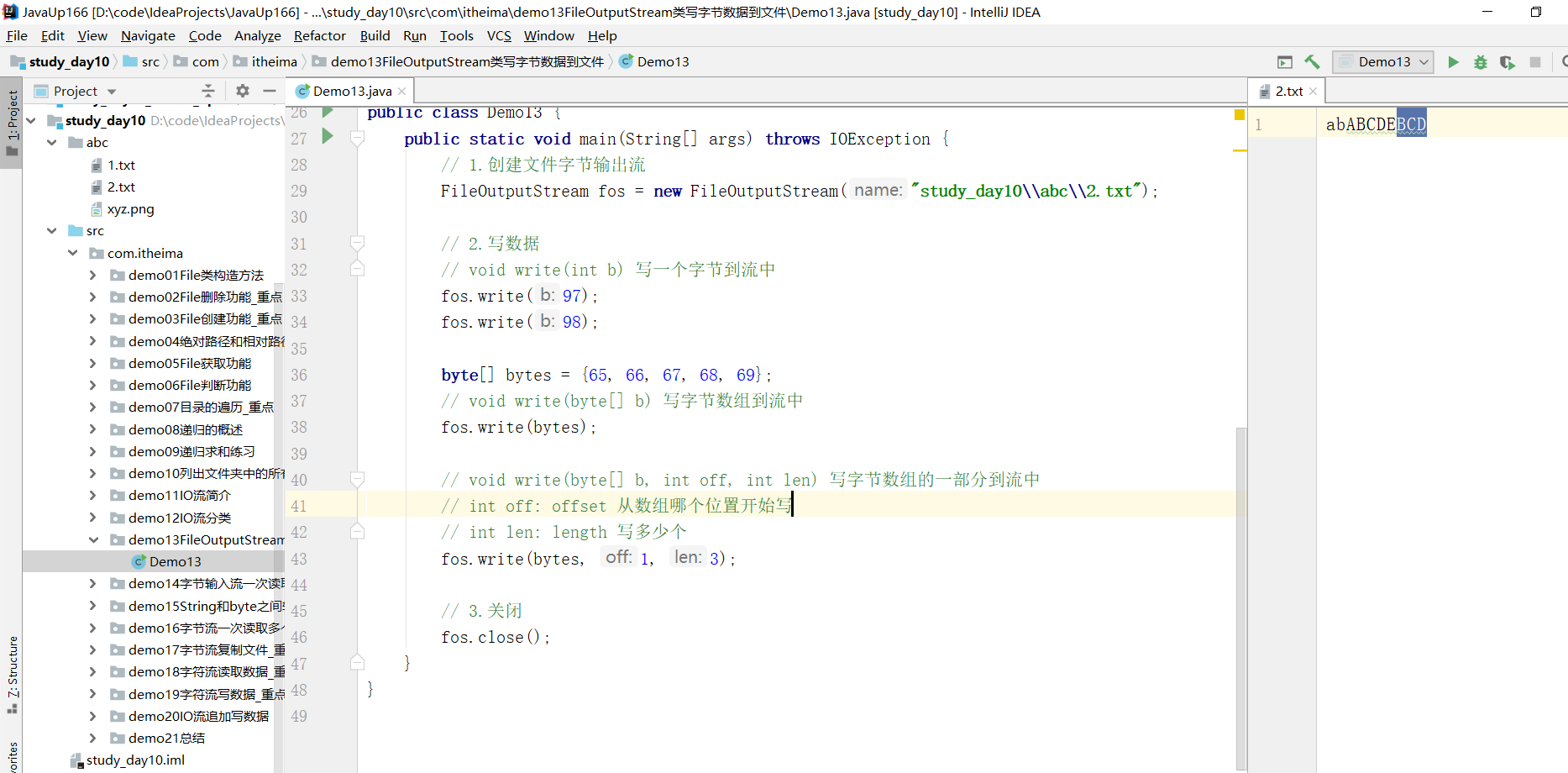Run the Demo13 configuration with green play button
Screen dimensions: 1568x773
click(x=1453, y=62)
